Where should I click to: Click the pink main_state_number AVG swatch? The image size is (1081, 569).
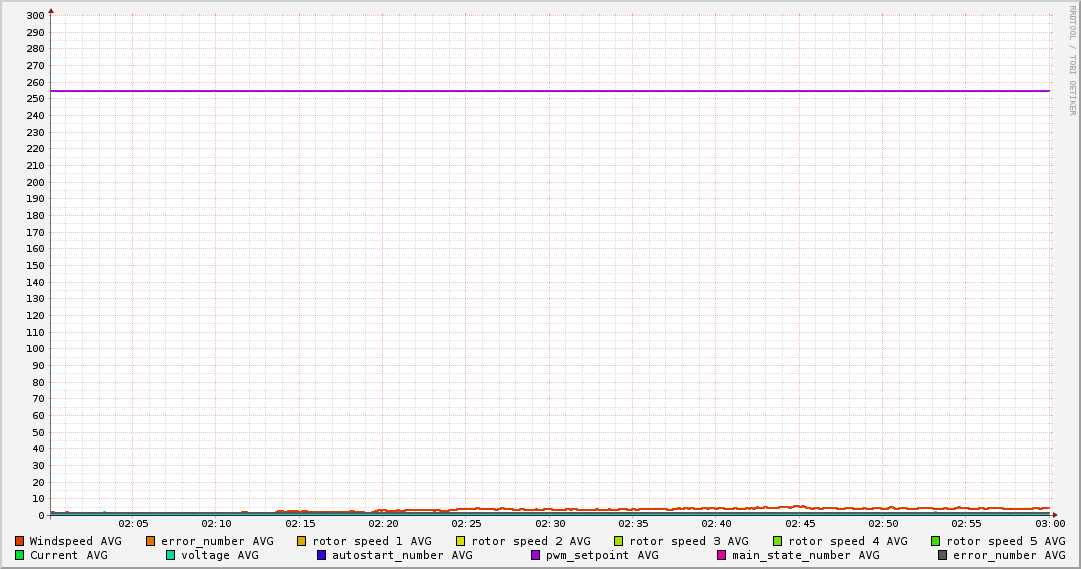(721, 555)
